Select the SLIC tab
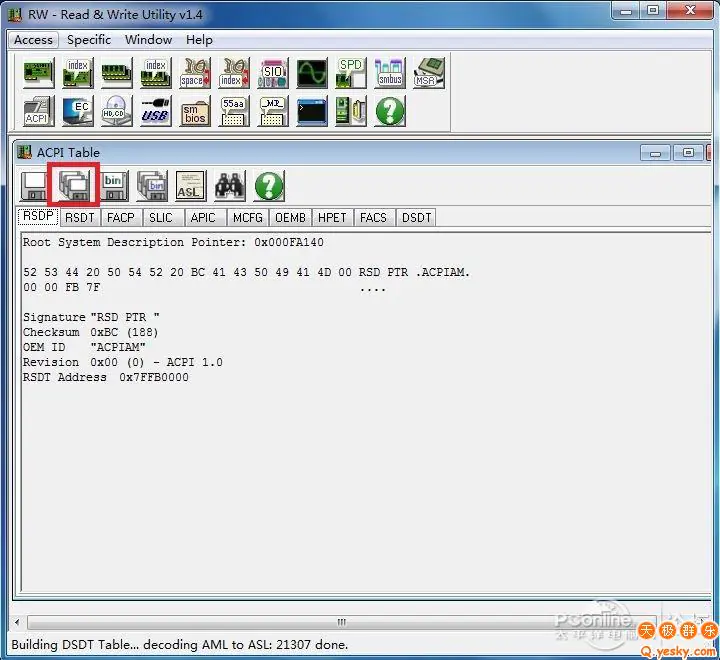The width and height of the screenshot is (720, 660). (160, 217)
